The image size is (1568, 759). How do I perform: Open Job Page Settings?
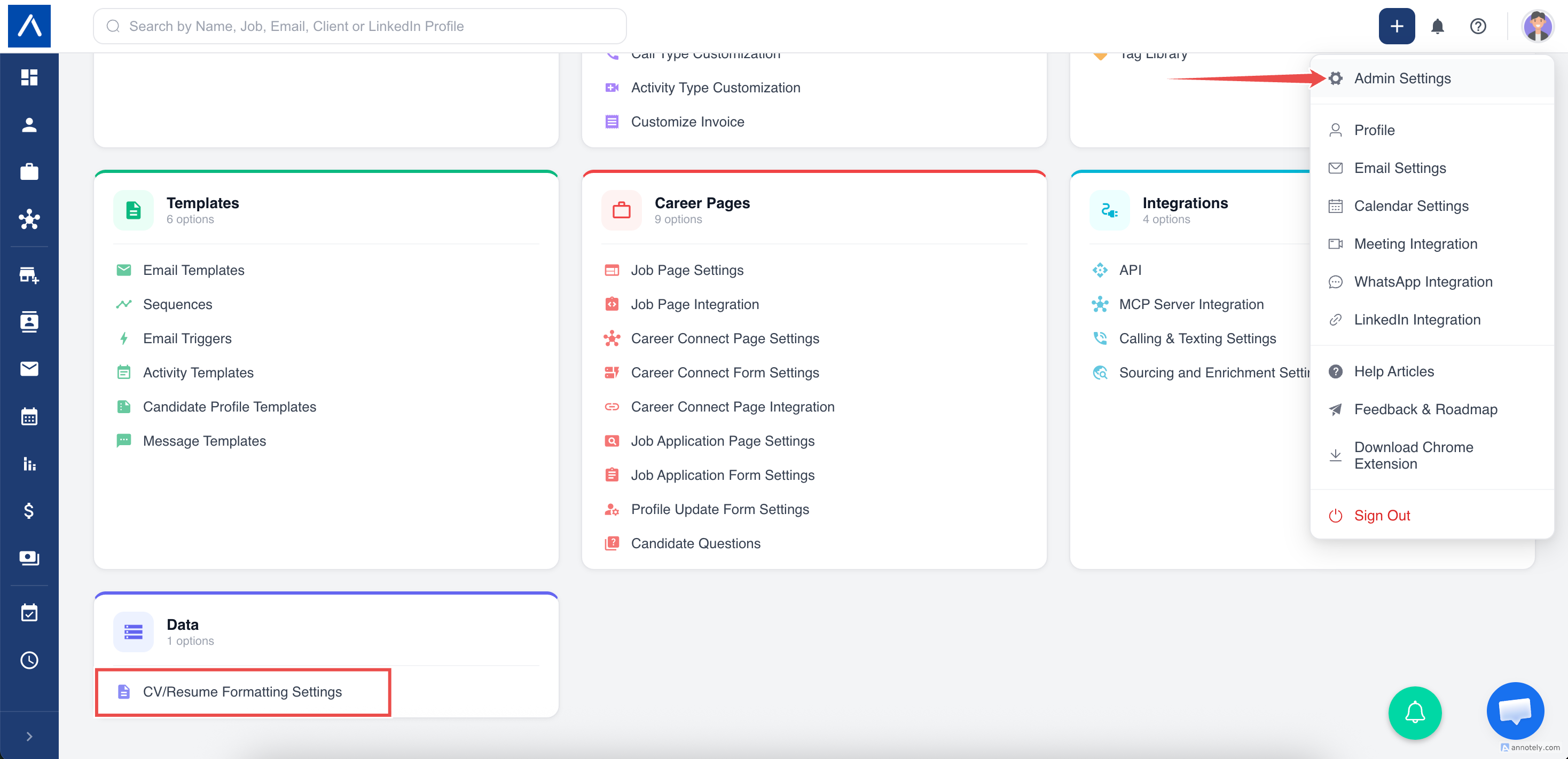687,270
